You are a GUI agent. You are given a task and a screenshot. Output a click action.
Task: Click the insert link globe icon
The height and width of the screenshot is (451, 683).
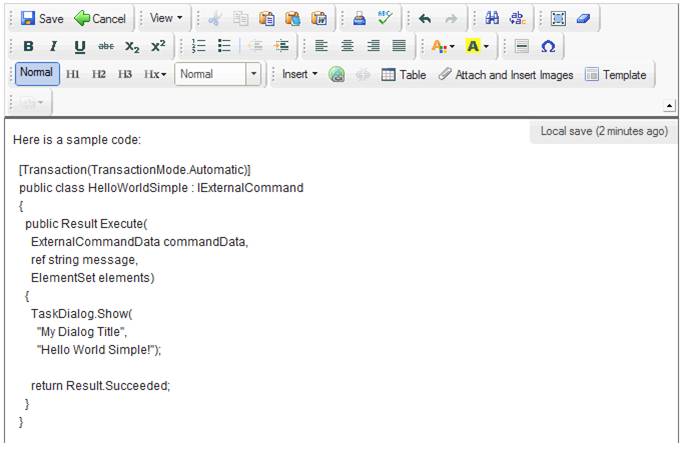coord(337,75)
